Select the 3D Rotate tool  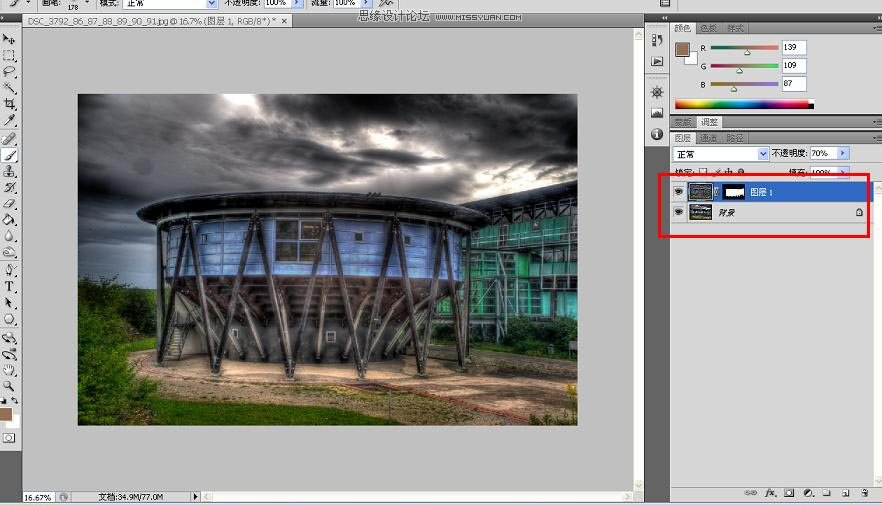tap(9, 338)
